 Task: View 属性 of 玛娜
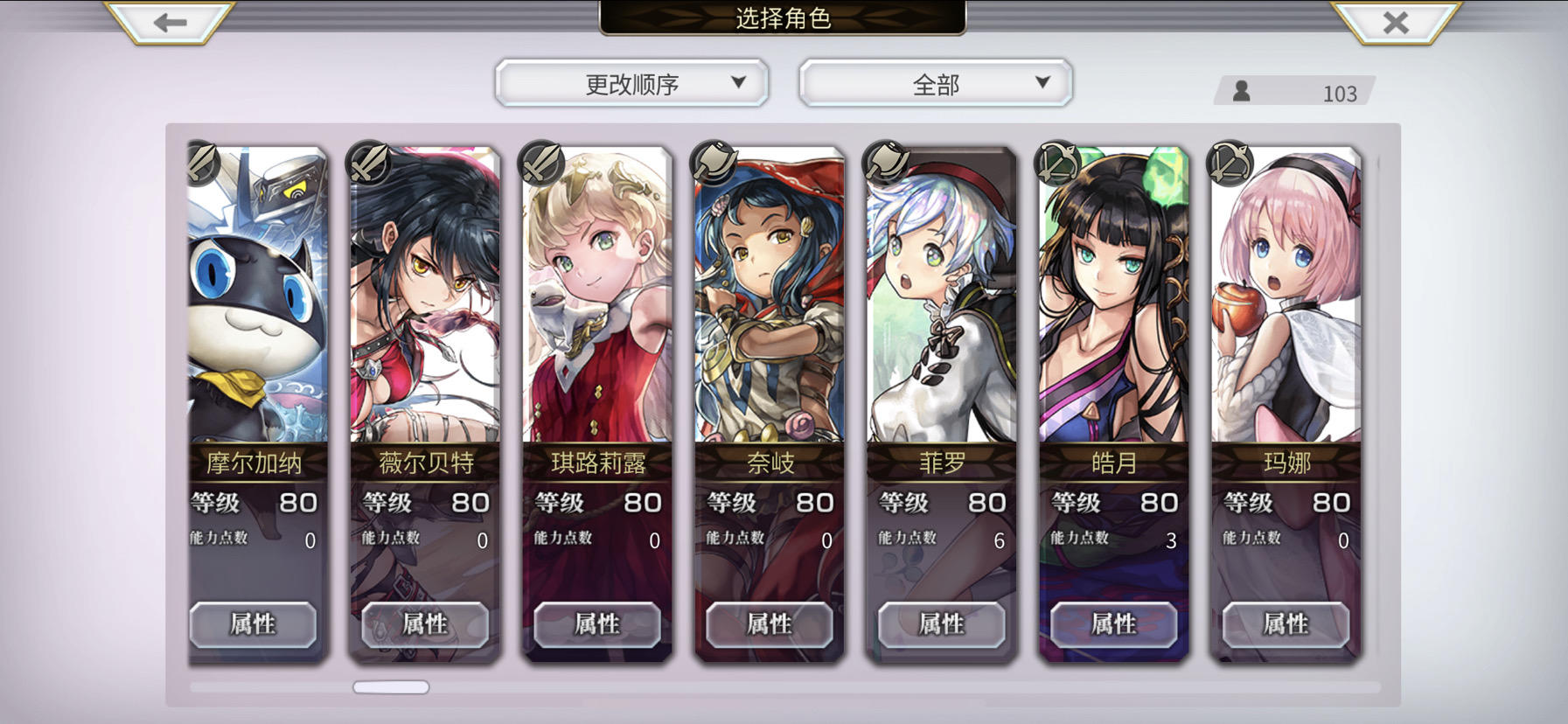coord(1286,624)
